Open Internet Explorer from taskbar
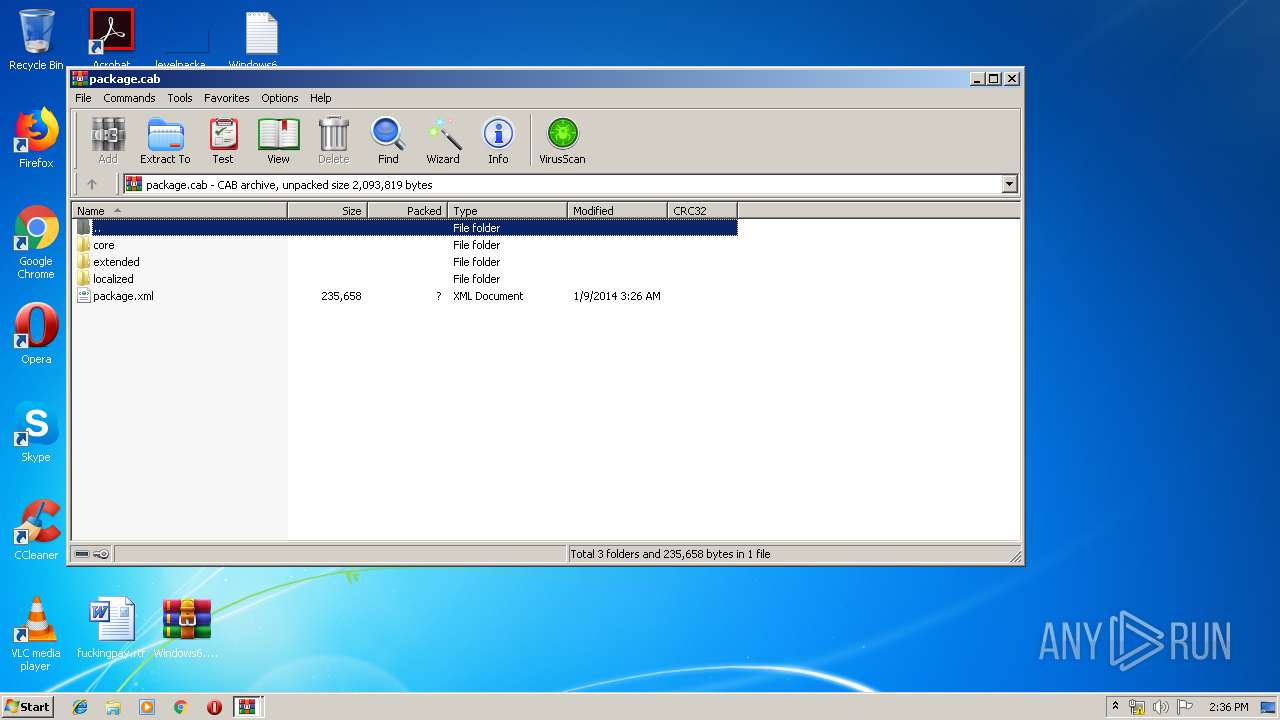The width and height of the screenshot is (1280, 720). click(80, 707)
